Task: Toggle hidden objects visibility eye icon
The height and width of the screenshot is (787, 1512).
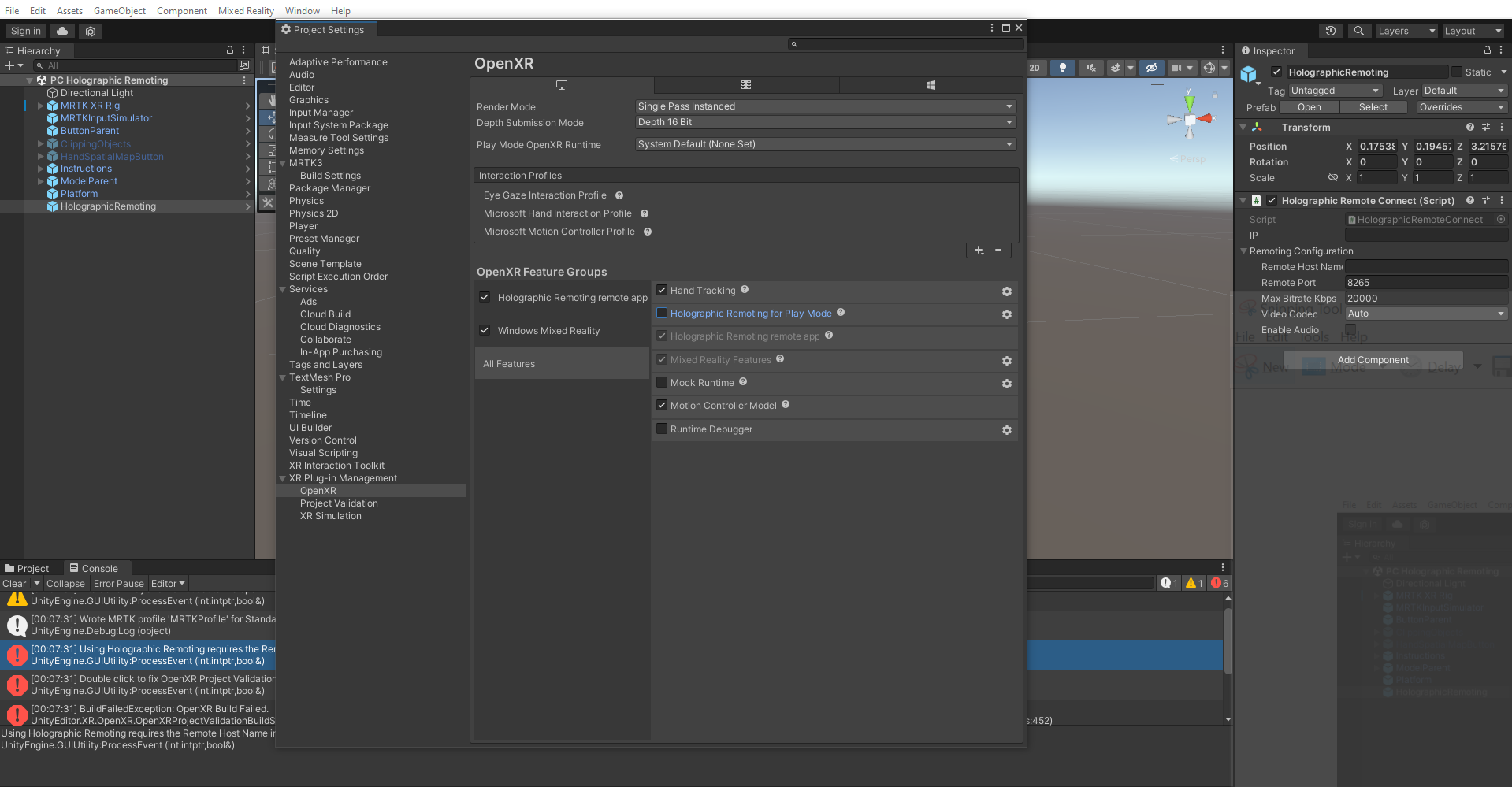Action: point(1151,68)
